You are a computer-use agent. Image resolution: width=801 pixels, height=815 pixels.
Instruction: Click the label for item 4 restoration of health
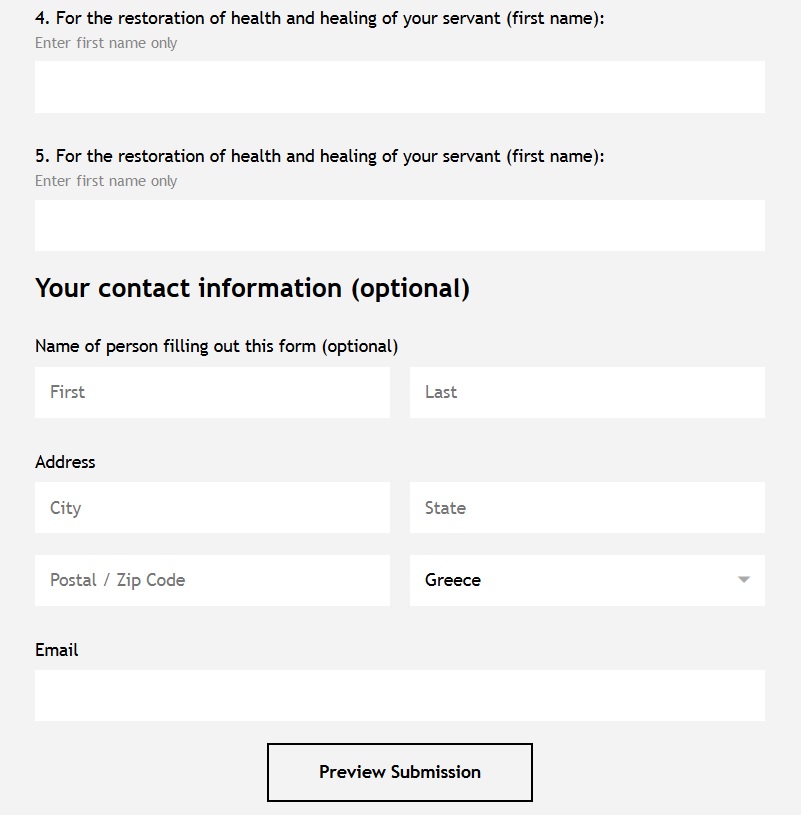coord(320,18)
